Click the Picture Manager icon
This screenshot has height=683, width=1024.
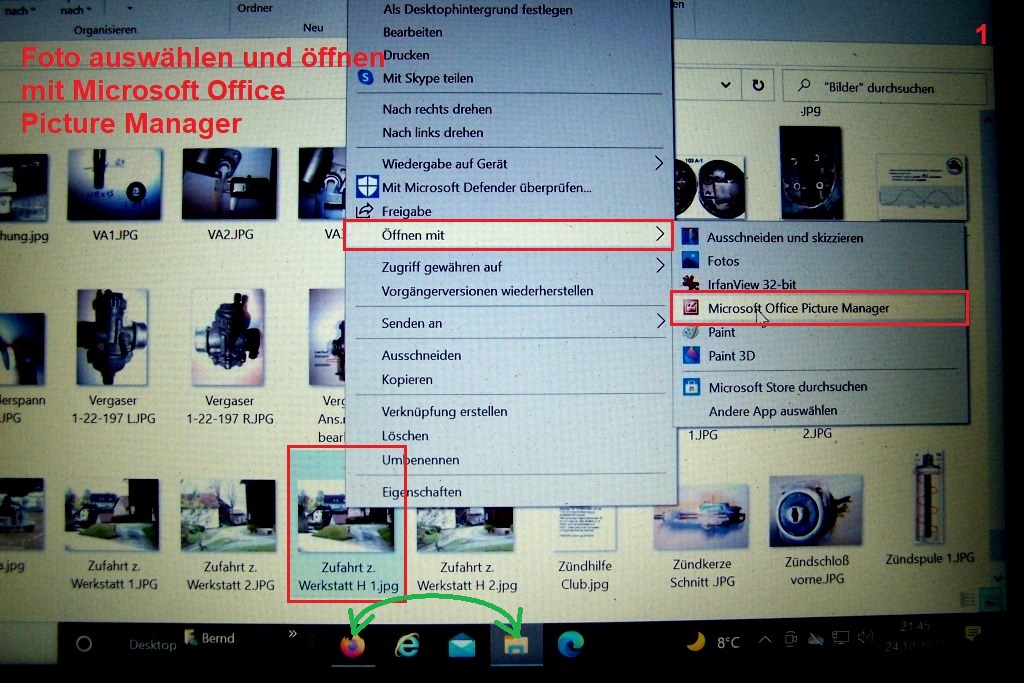(690, 307)
